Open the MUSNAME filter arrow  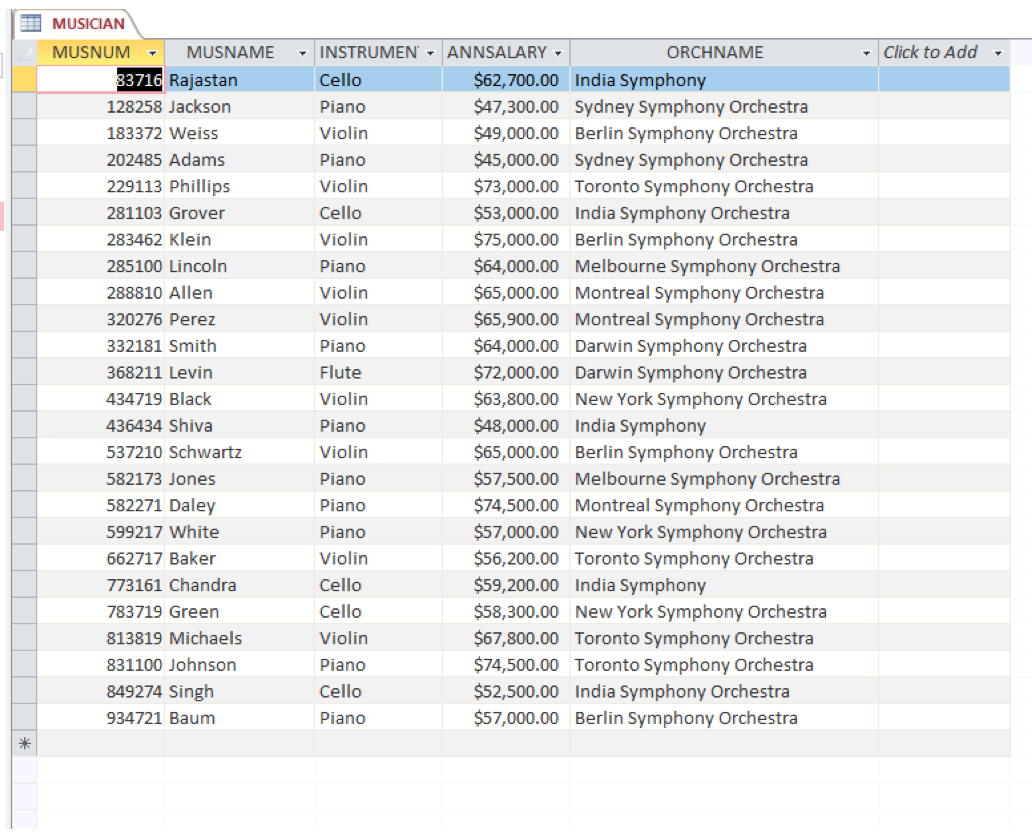(302, 52)
